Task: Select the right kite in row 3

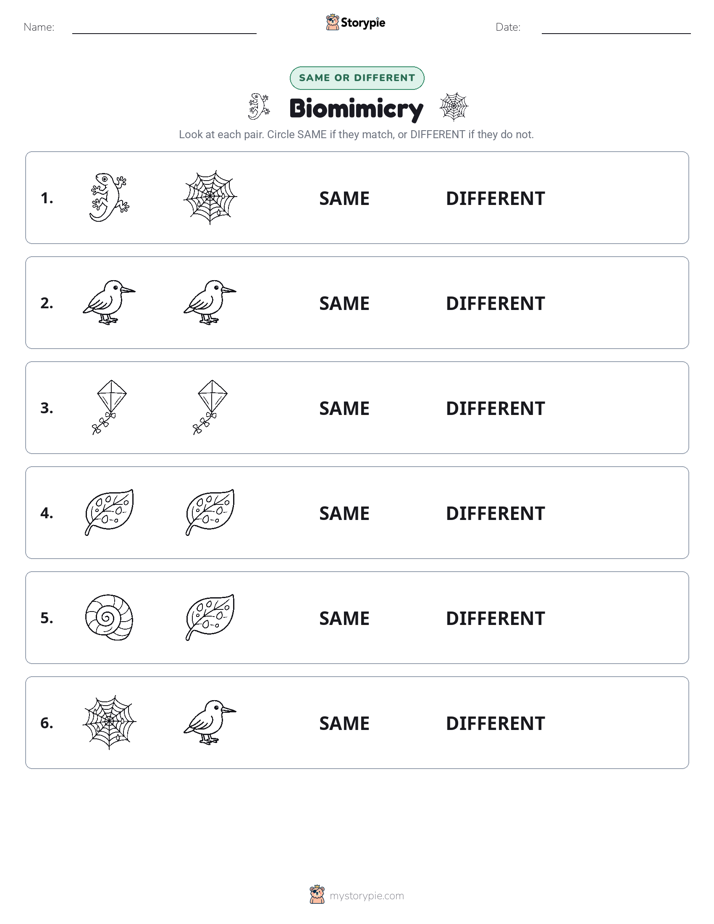Action: (x=210, y=407)
